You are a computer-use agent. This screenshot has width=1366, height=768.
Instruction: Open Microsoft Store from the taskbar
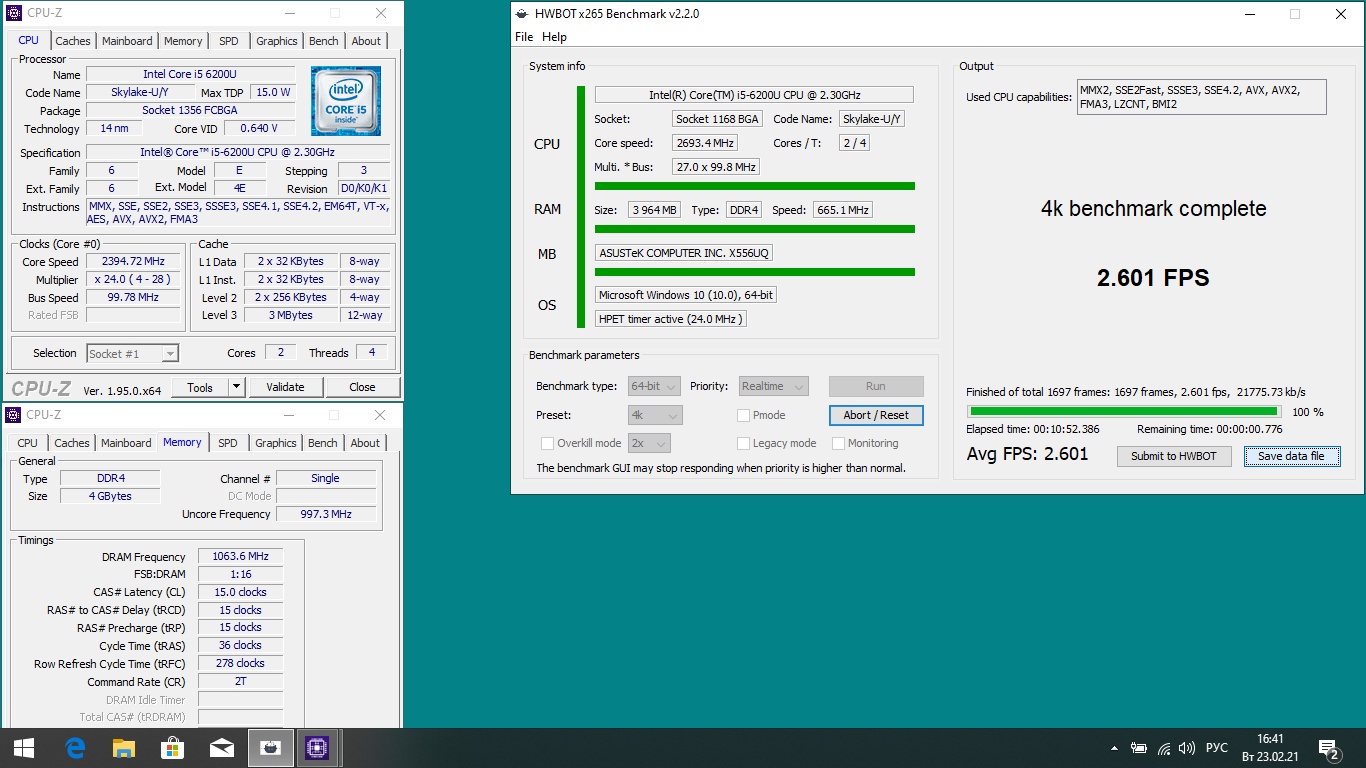coord(172,748)
